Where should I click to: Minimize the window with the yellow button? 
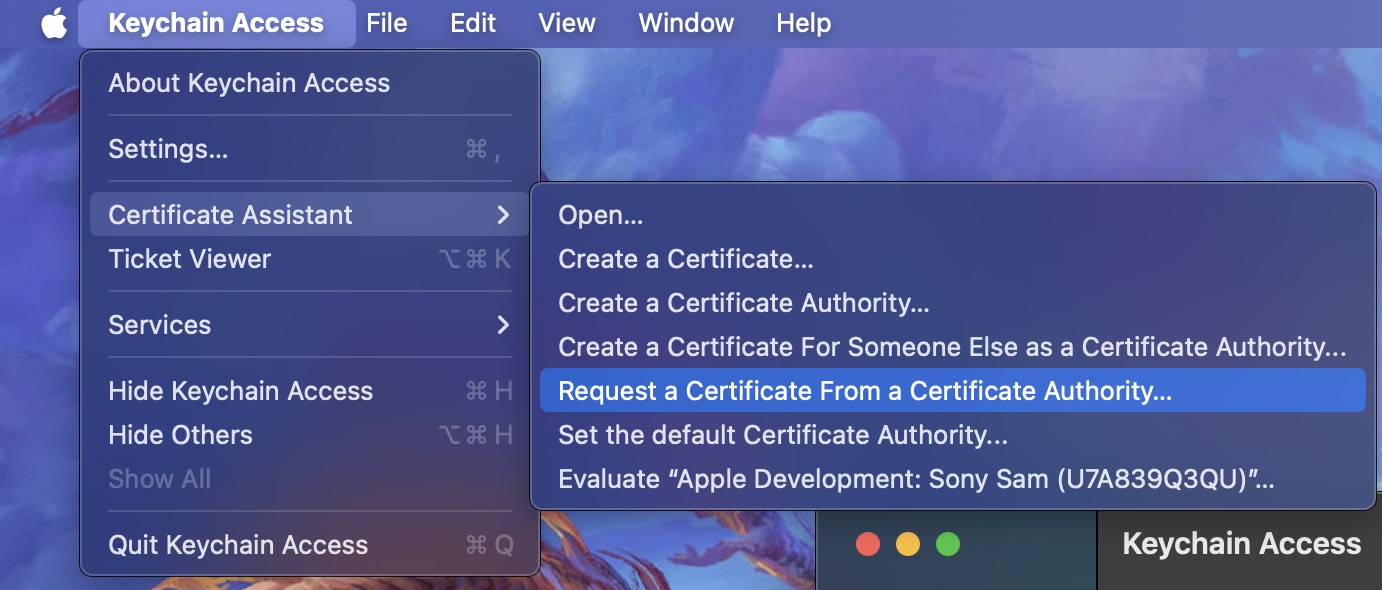(x=908, y=544)
